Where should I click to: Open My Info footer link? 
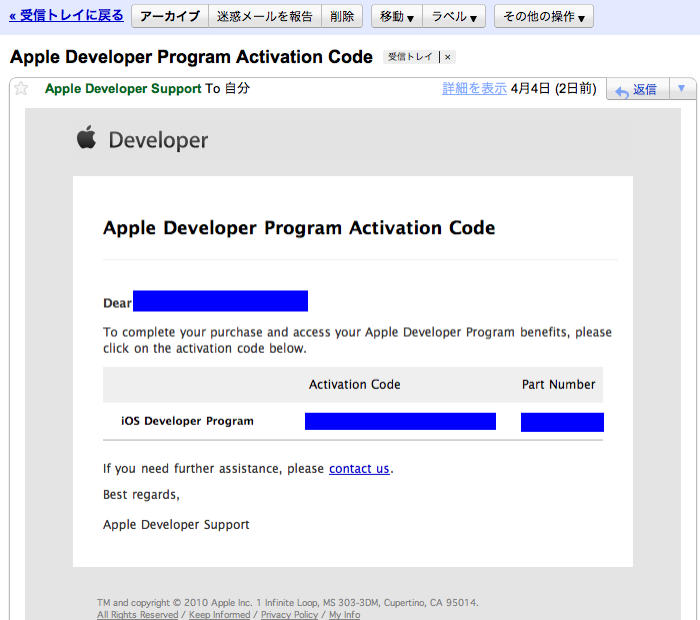tap(344, 615)
